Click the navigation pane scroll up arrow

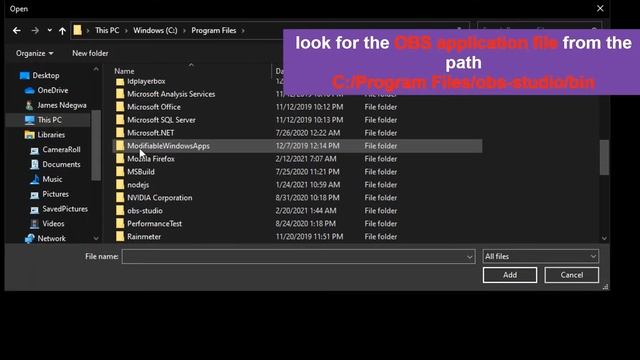pos(96,70)
